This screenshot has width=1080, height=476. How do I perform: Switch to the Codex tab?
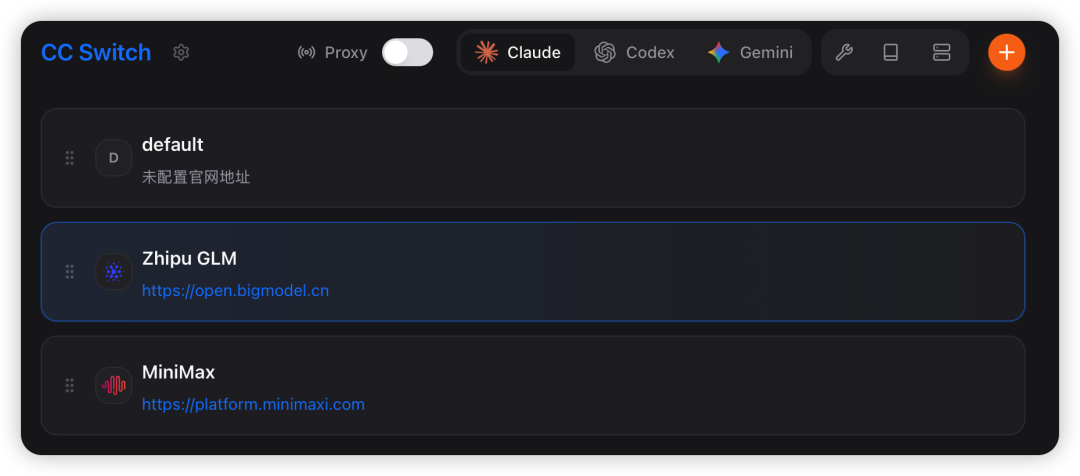[634, 53]
